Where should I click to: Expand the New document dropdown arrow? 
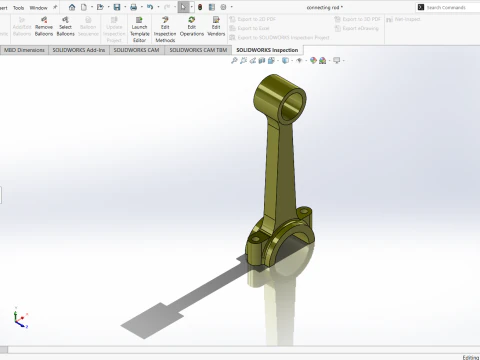coord(92,7)
